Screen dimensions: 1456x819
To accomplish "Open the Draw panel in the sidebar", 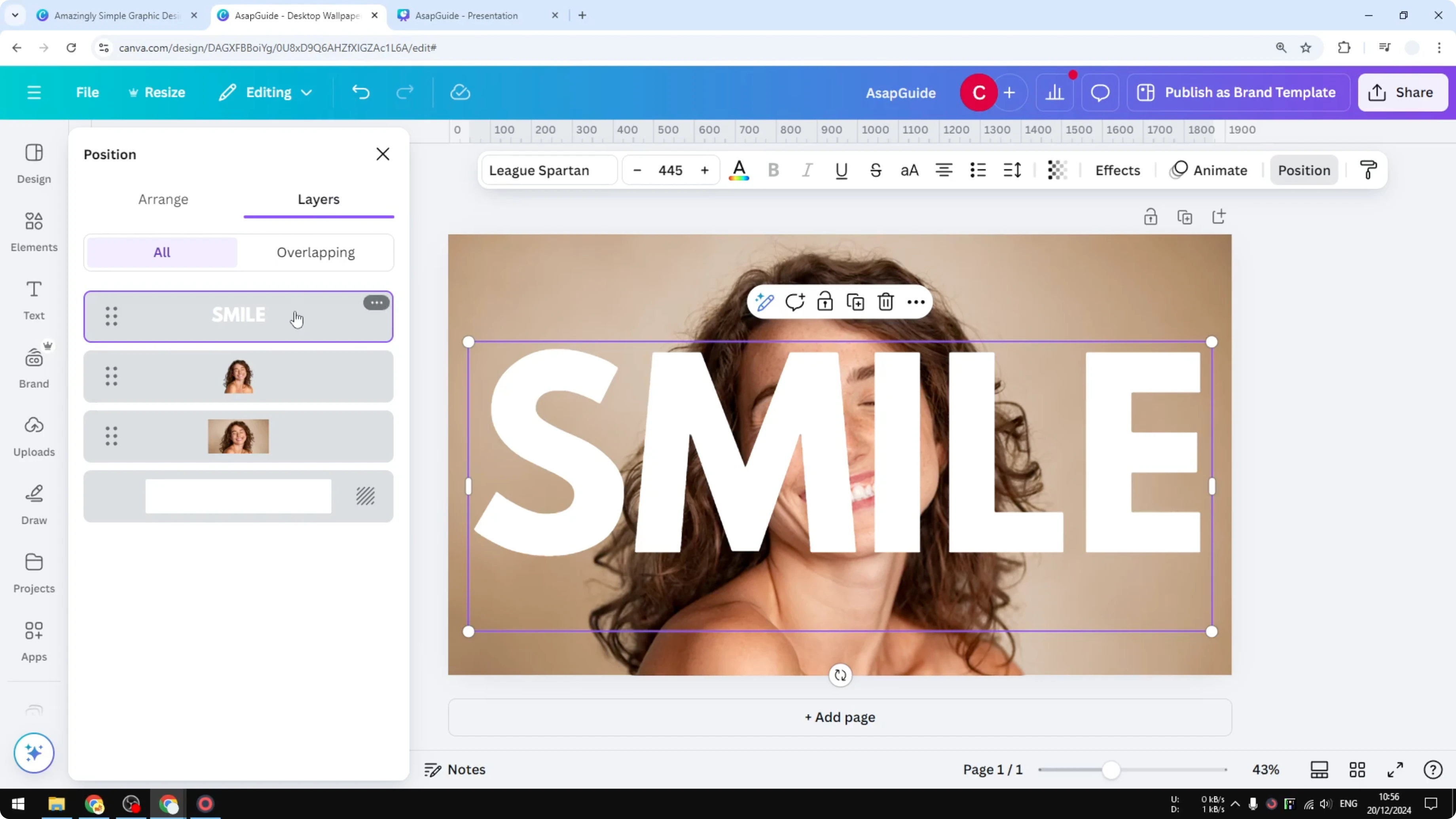I will [x=33, y=503].
